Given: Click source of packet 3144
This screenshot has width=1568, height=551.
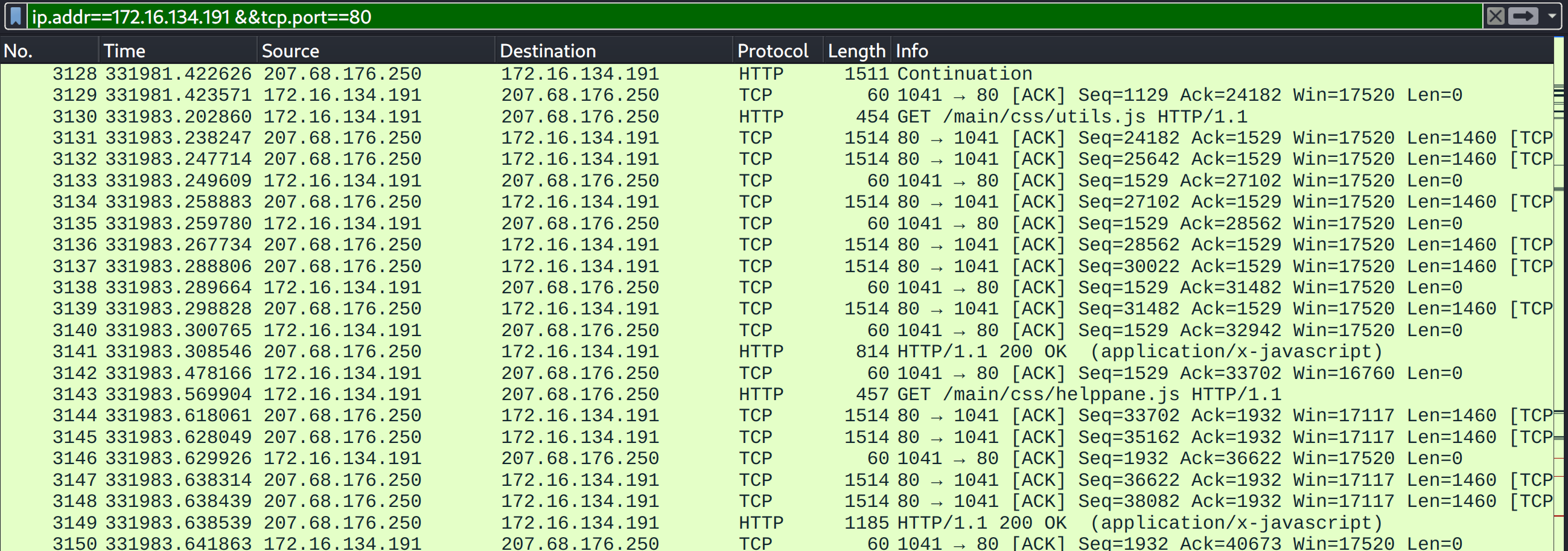Looking at the screenshot, I should click(342, 415).
